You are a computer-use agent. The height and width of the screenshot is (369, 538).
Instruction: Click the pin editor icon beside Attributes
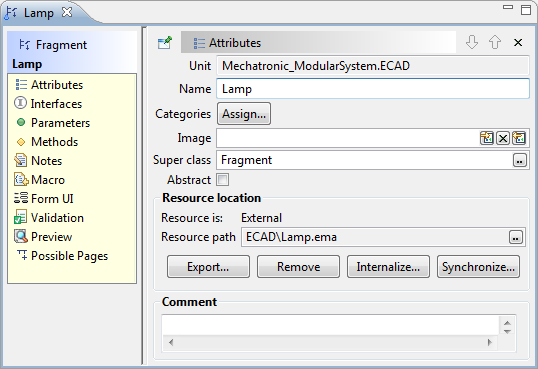coord(165,43)
